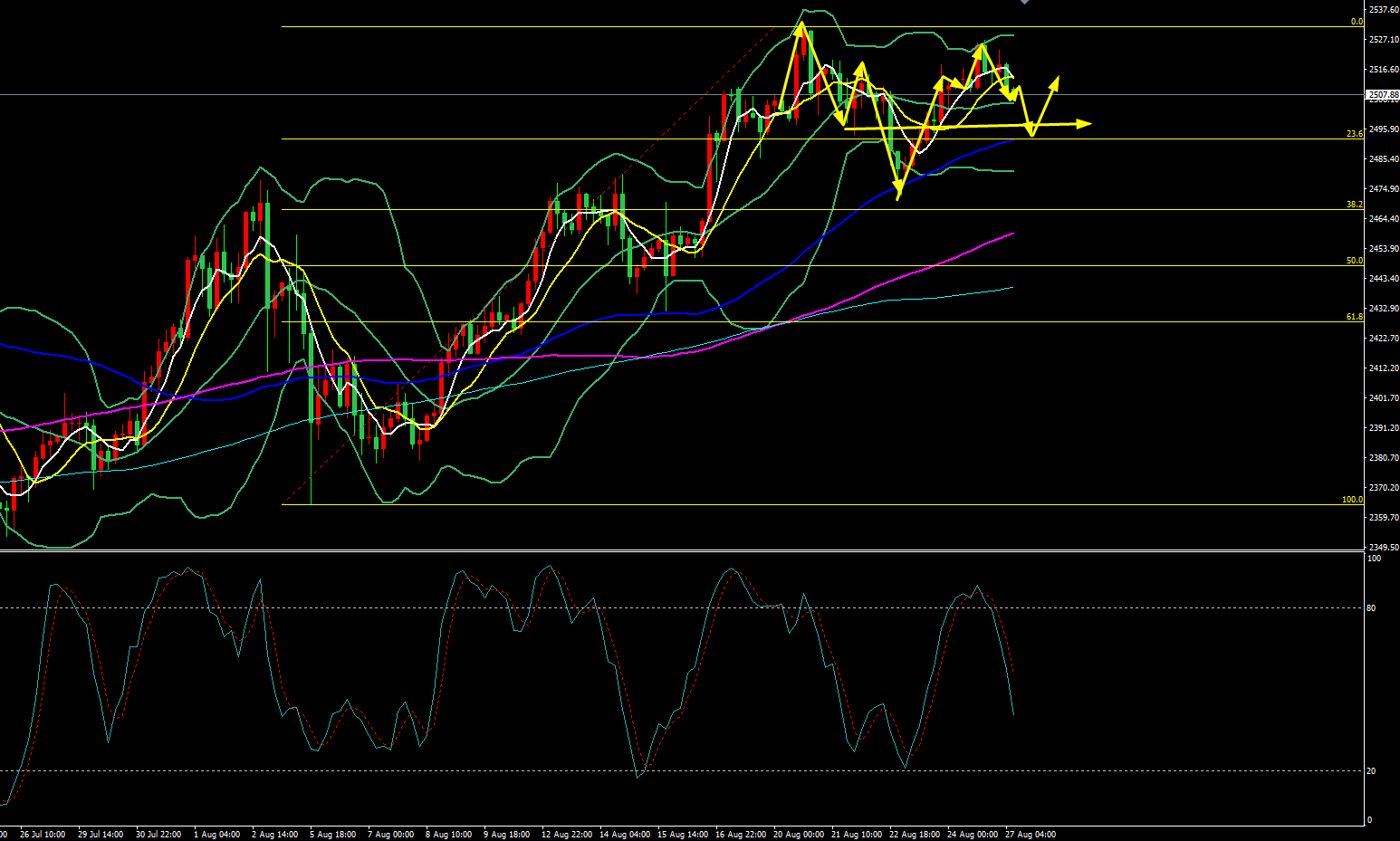Click the 1 Aug 04:00 time label
This screenshot has height=841, width=1400.
[x=217, y=835]
